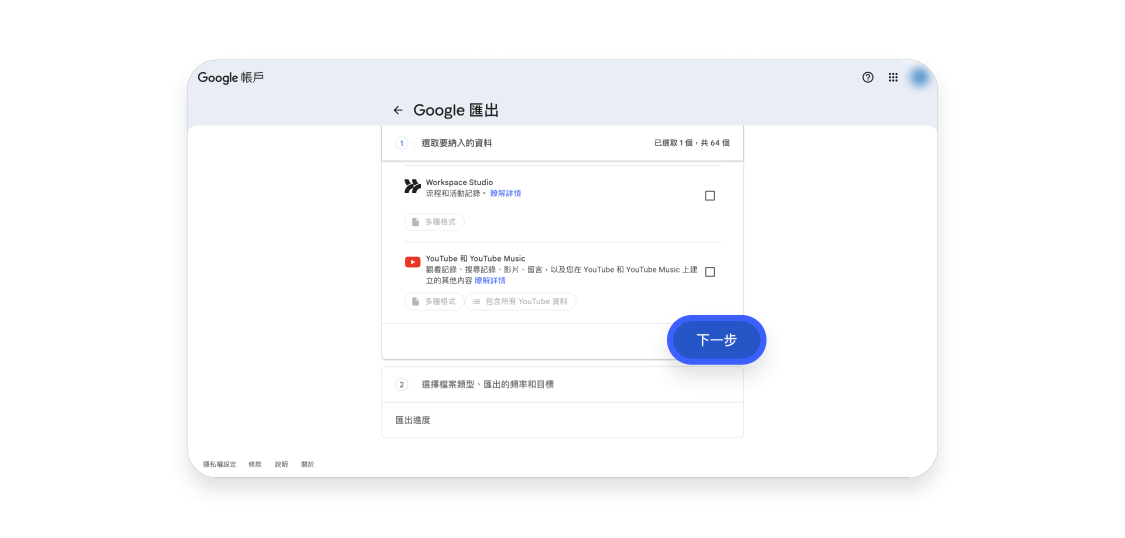
Task: Open 瞭解詳情 link for Workspace Studio
Action: pyautogui.click(x=506, y=194)
